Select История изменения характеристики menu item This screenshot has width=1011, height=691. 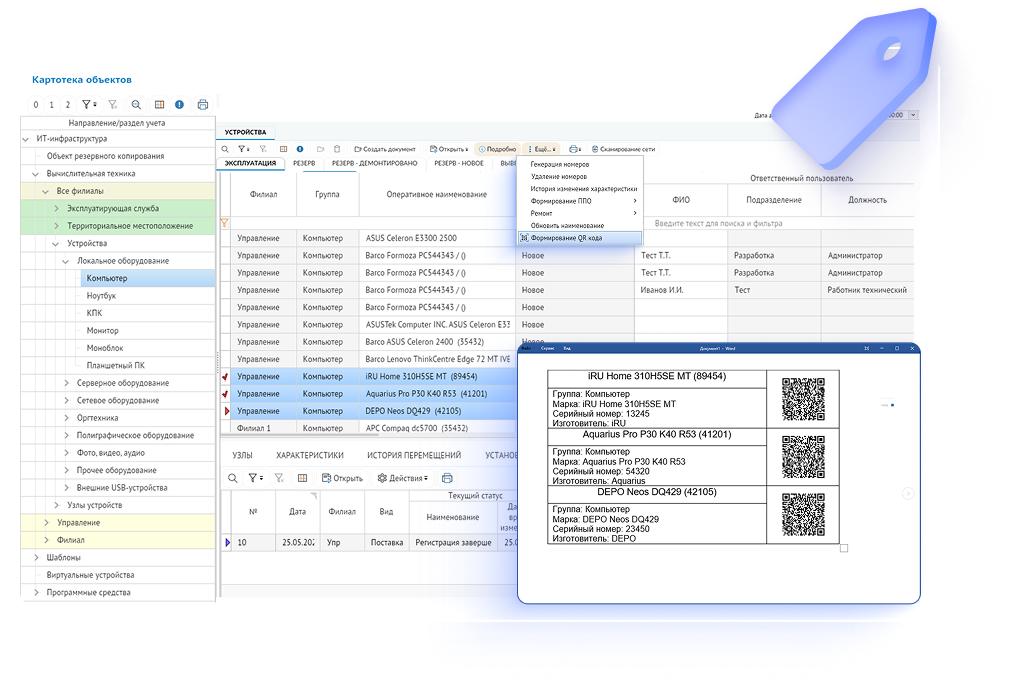pyautogui.click(x=584, y=189)
